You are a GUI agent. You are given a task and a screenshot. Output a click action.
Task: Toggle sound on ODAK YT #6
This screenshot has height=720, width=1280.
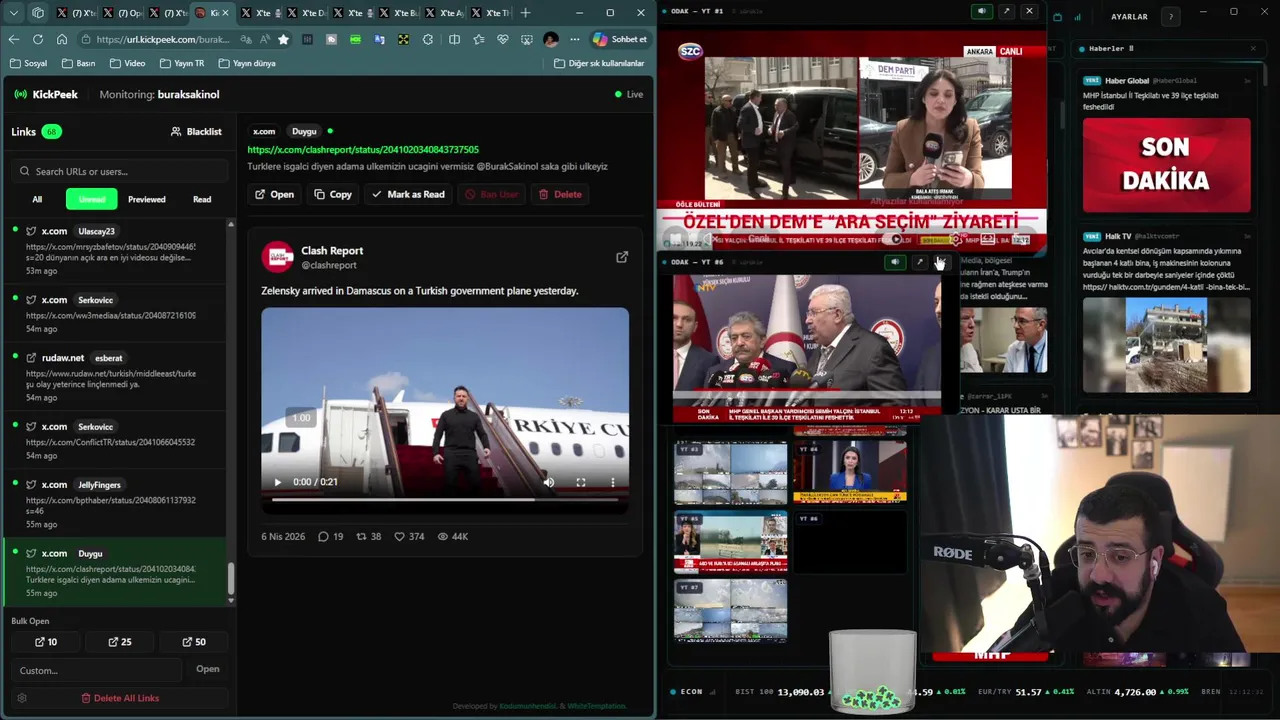coord(895,262)
